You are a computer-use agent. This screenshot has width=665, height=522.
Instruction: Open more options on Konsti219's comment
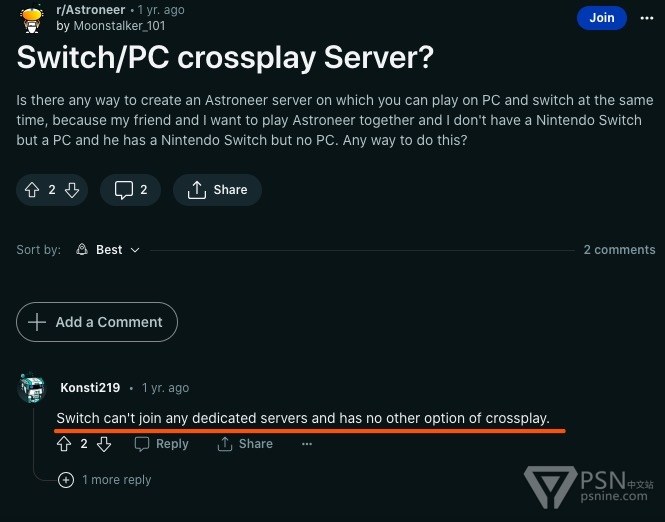pyautogui.click(x=307, y=444)
